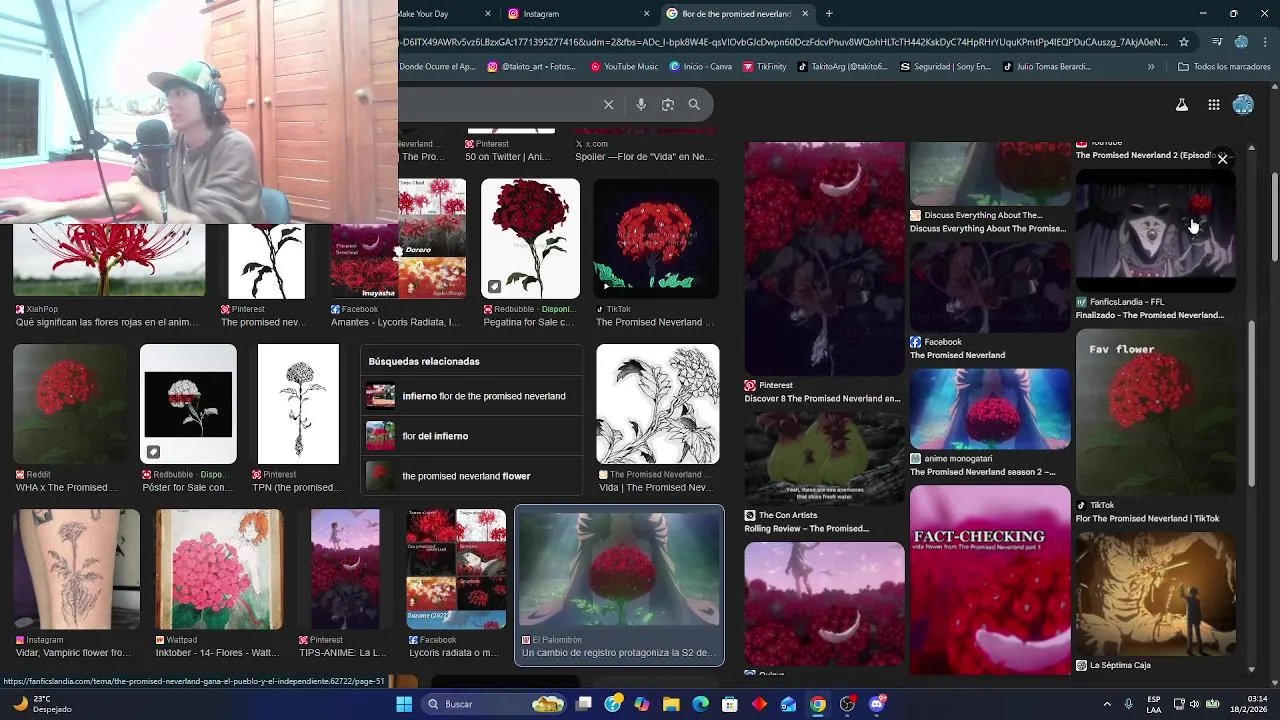
Task: Open Chrome three-dot menu
Action: [x=1264, y=42]
